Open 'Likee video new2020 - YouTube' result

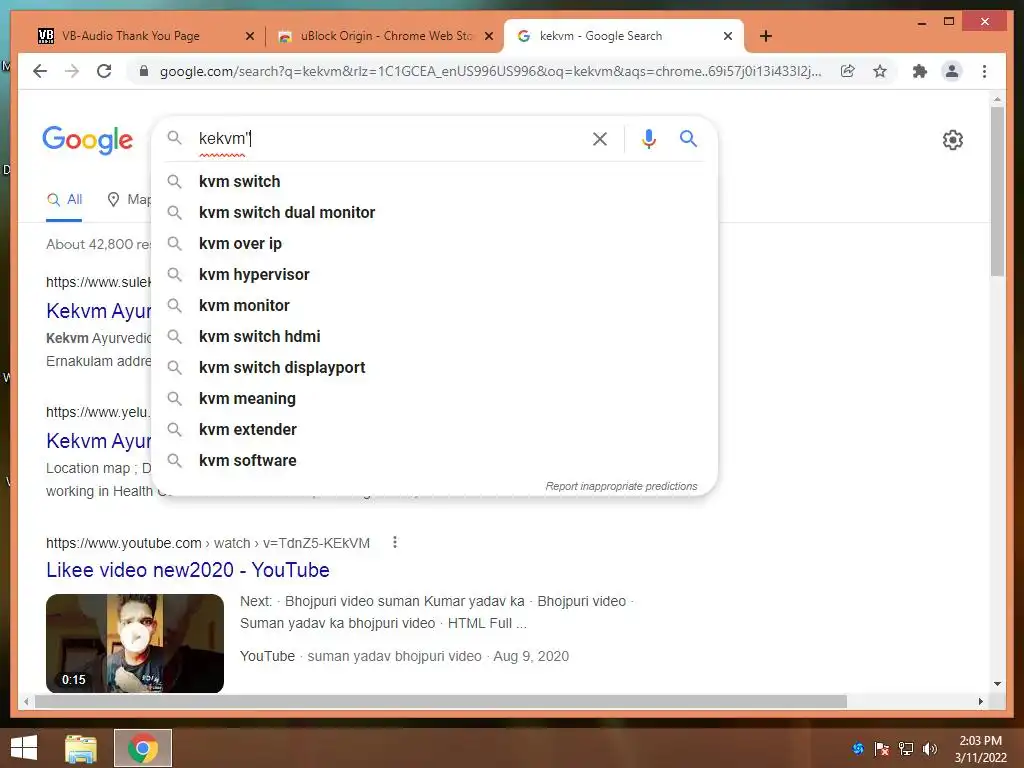187,570
